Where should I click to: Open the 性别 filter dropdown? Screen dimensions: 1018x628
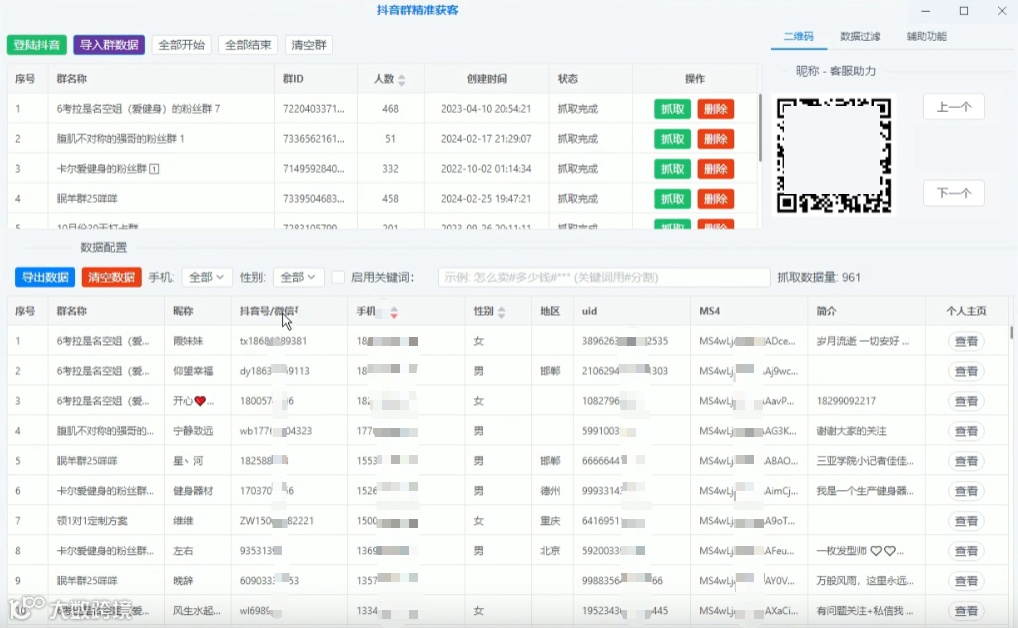coord(298,277)
